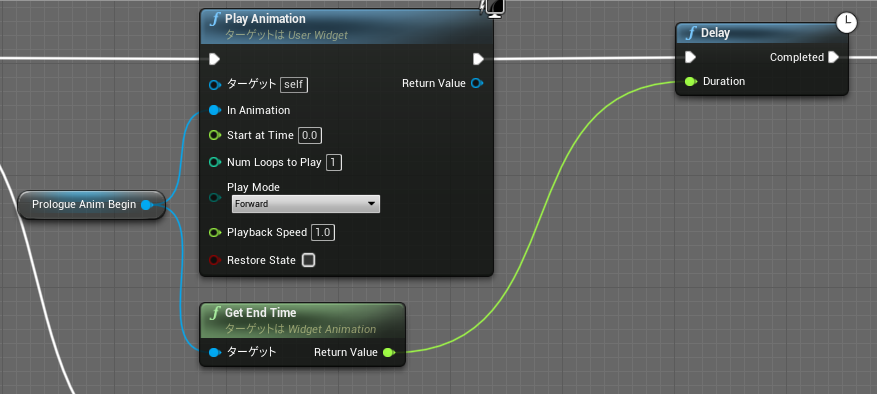Click the Play Mode pin
Viewport: 877px width, 394px height.
(x=215, y=197)
